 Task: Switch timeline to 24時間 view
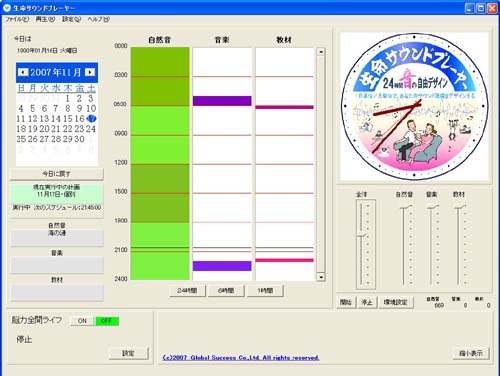pos(187,291)
